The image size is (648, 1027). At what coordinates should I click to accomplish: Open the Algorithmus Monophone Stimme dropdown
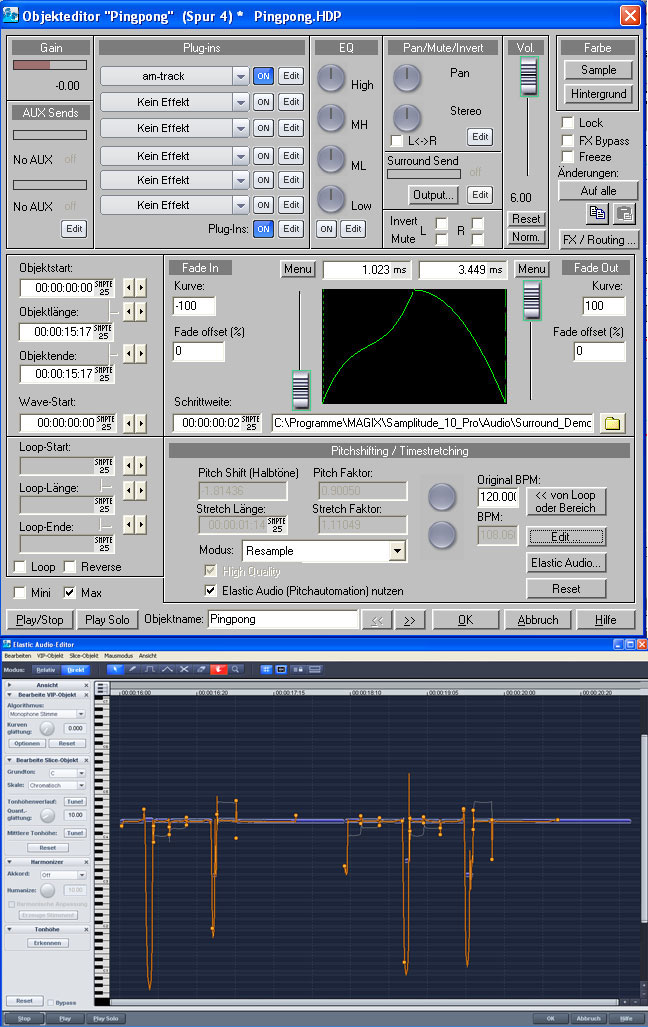click(x=81, y=714)
